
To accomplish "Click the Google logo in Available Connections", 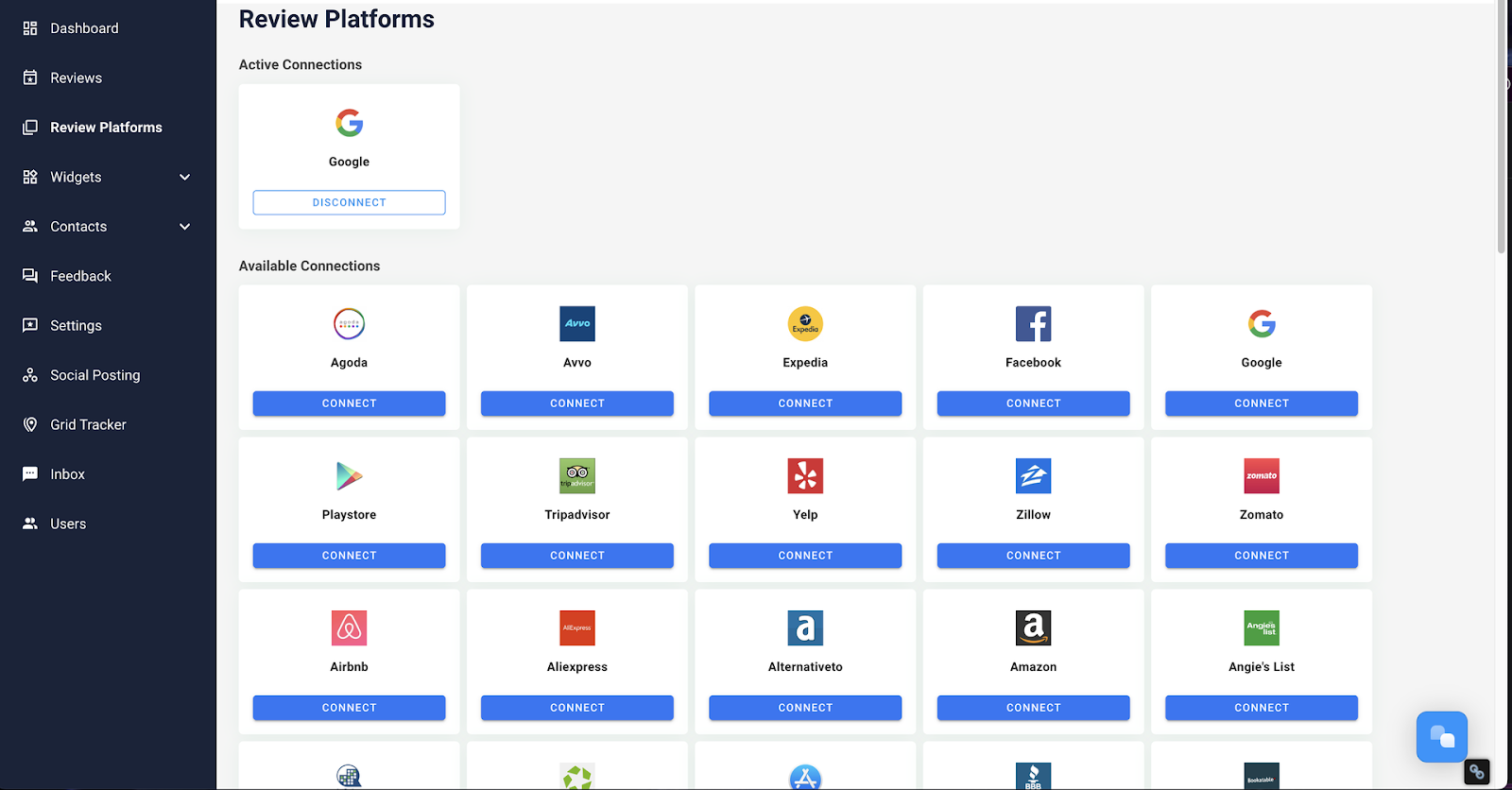I will point(1262,324).
